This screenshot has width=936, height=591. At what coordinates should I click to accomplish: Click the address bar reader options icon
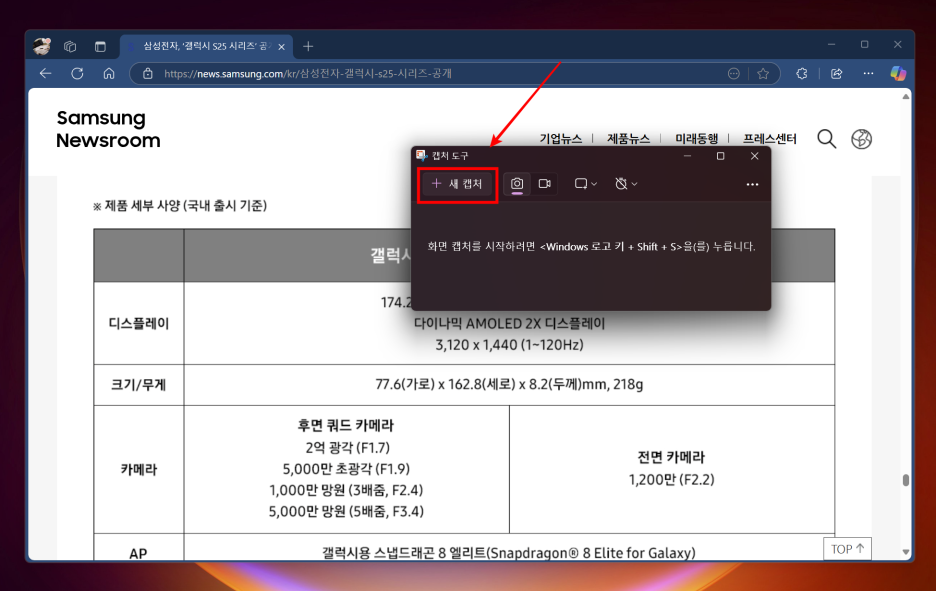point(734,73)
